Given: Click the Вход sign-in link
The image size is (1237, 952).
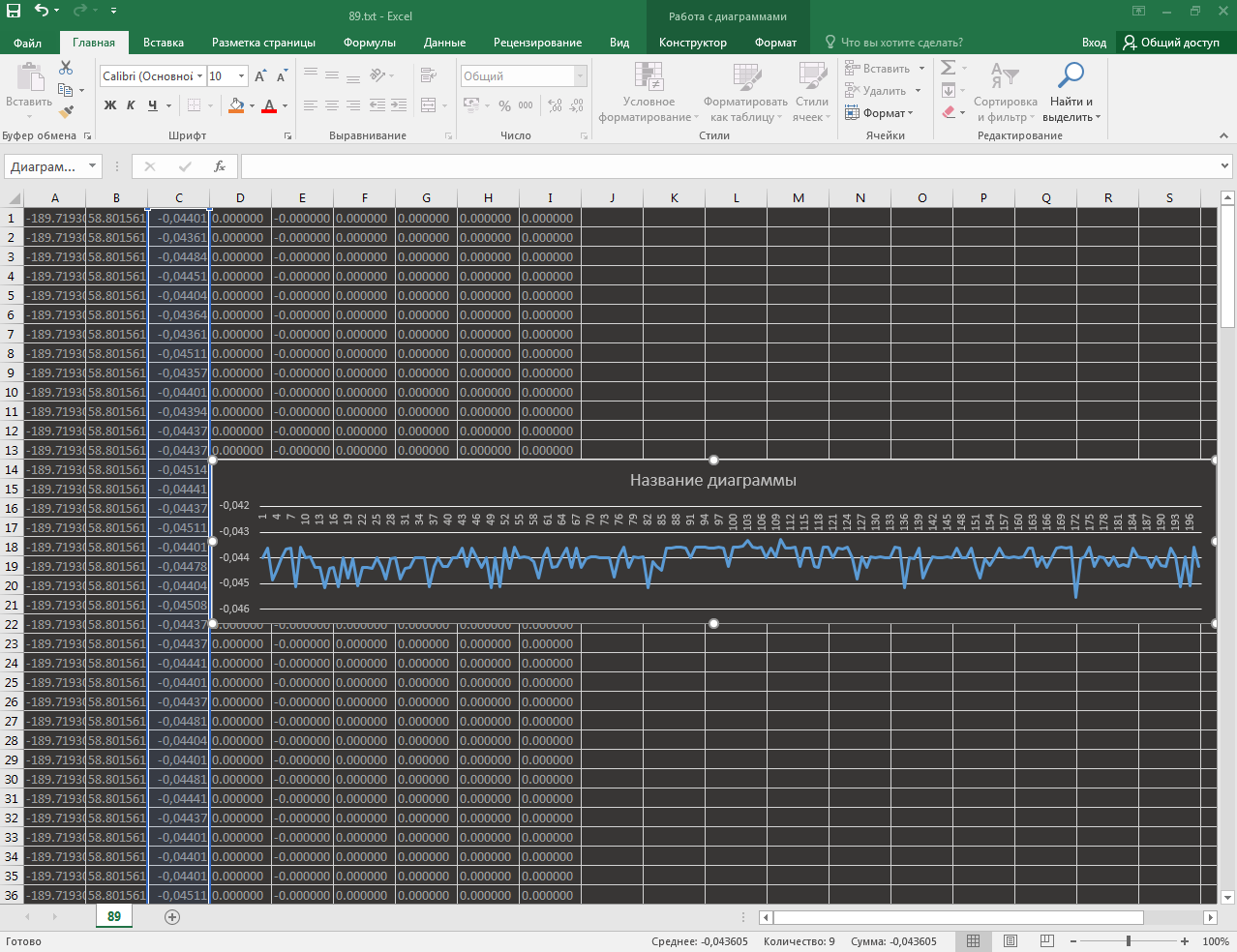Looking at the screenshot, I should pos(1094,43).
